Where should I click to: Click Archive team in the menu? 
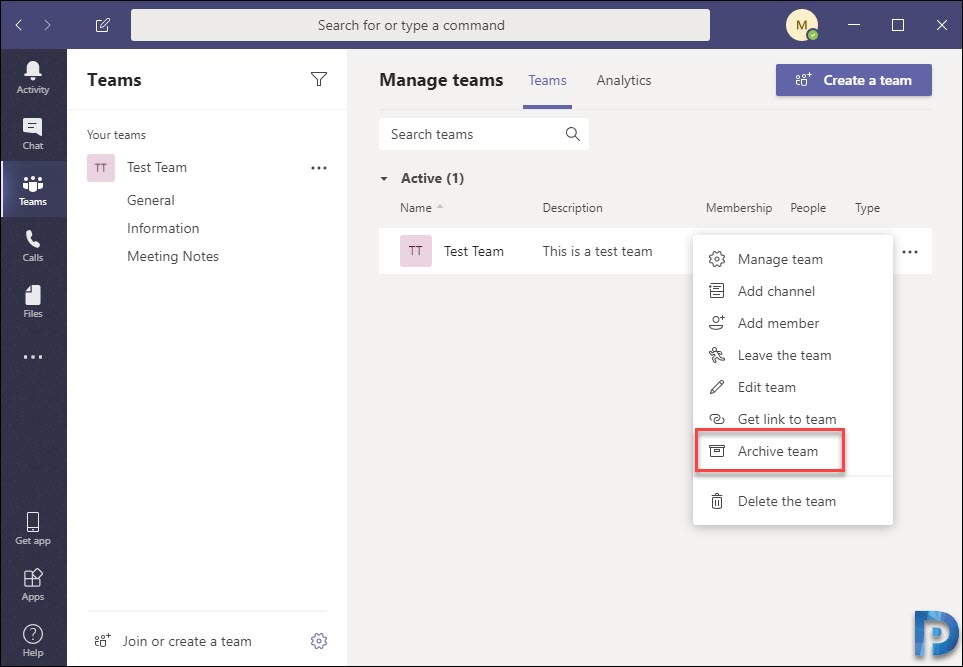click(x=792, y=451)
